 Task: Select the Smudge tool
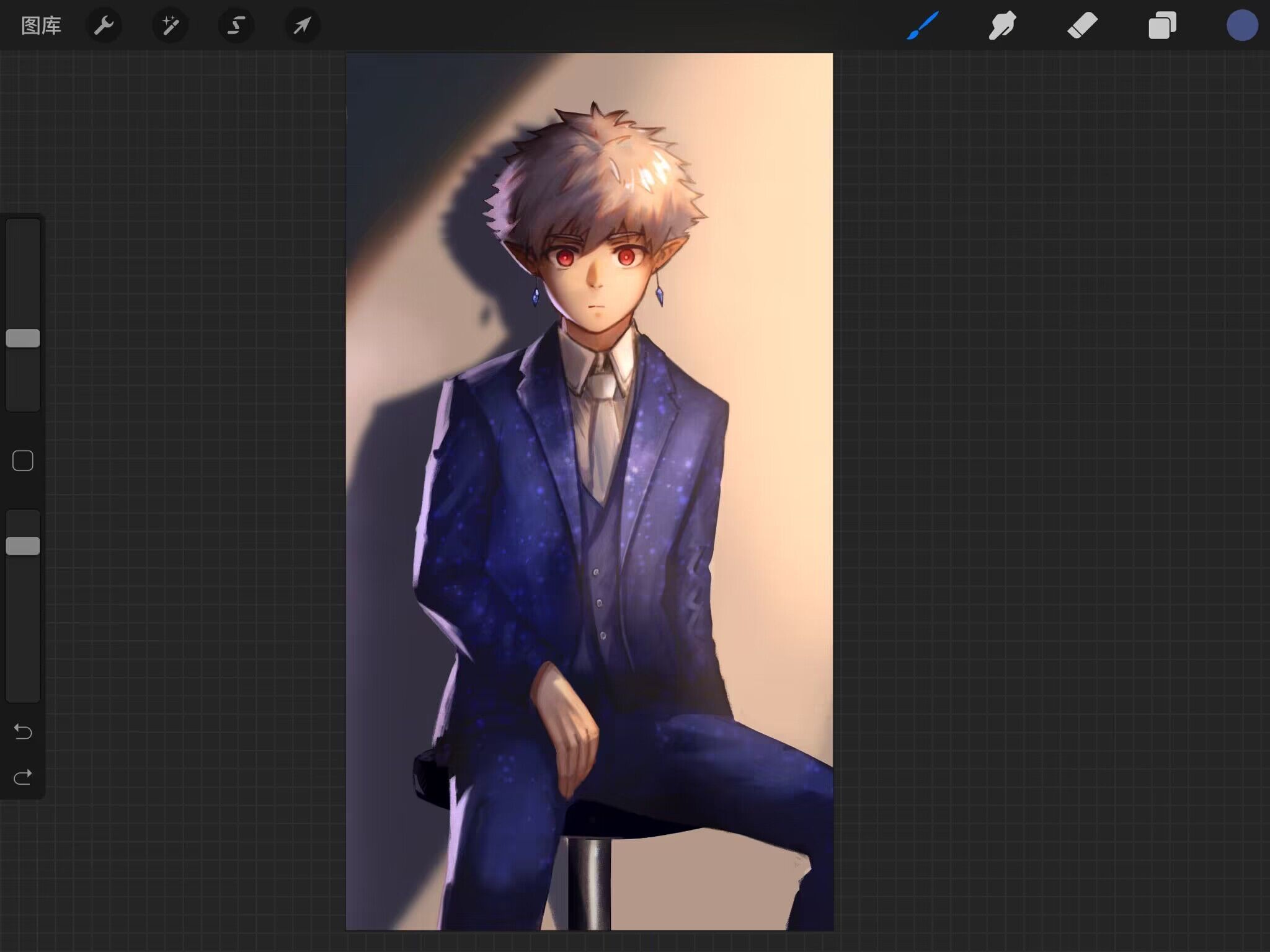tap(1002, 25)
